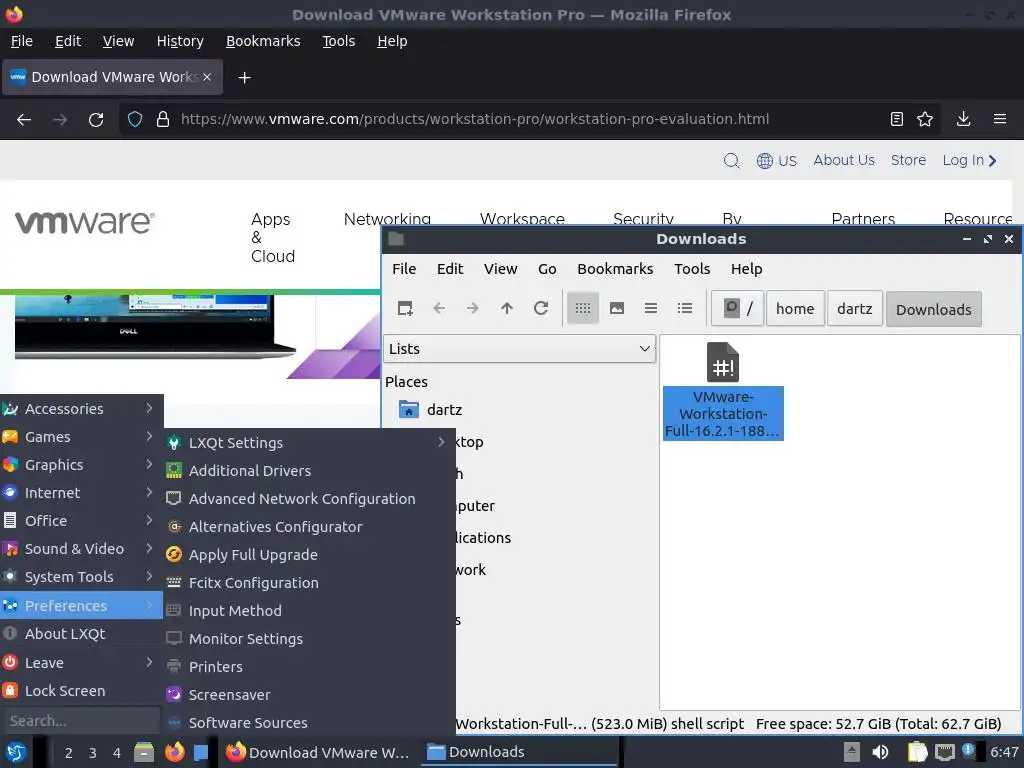Open the Firefox downloads panel
This screenshot has height=768, width=1024.
[963, 120]
